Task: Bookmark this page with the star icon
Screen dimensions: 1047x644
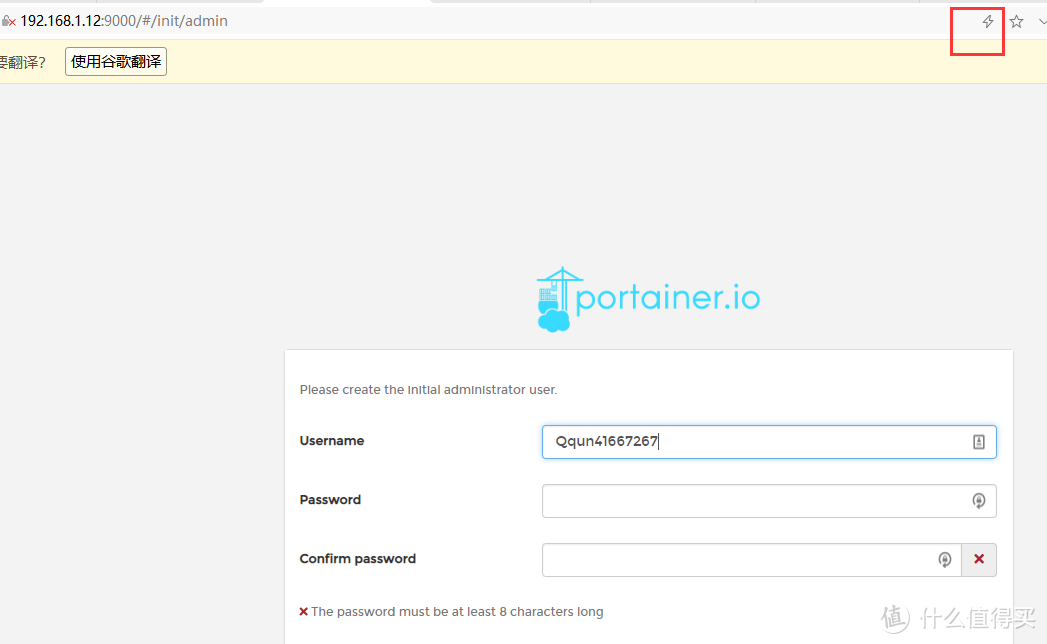Action: click(x=1016, y=21)
